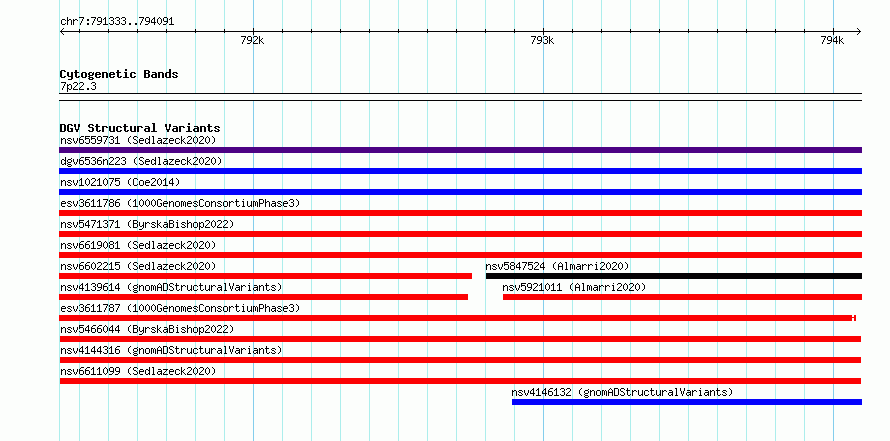Select the red nsv4139614 variant bar
Screen dimensions: 890x441
tap(264, 297)
